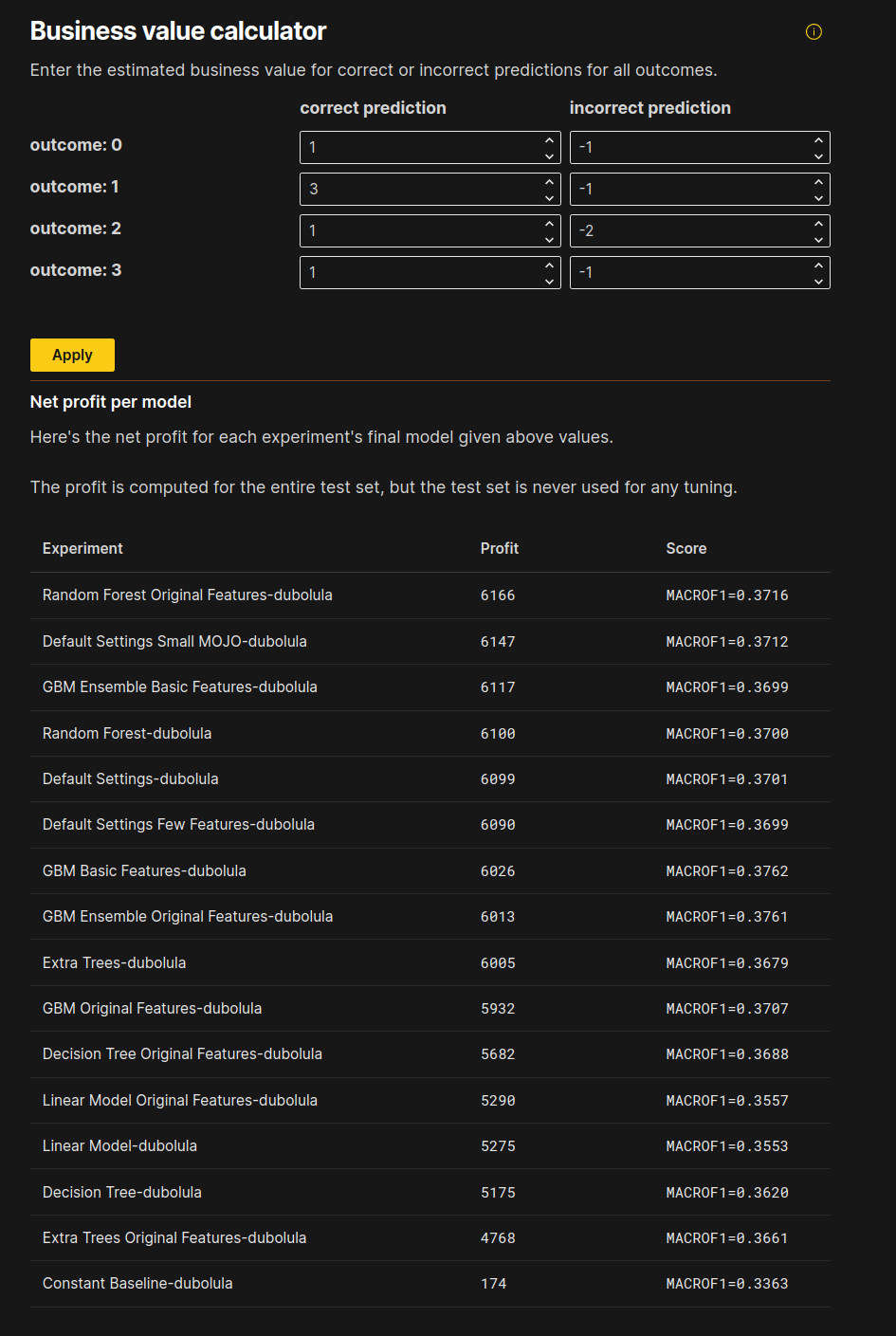Click the Profit column header

pyautogui.click(x=500, y=548)
